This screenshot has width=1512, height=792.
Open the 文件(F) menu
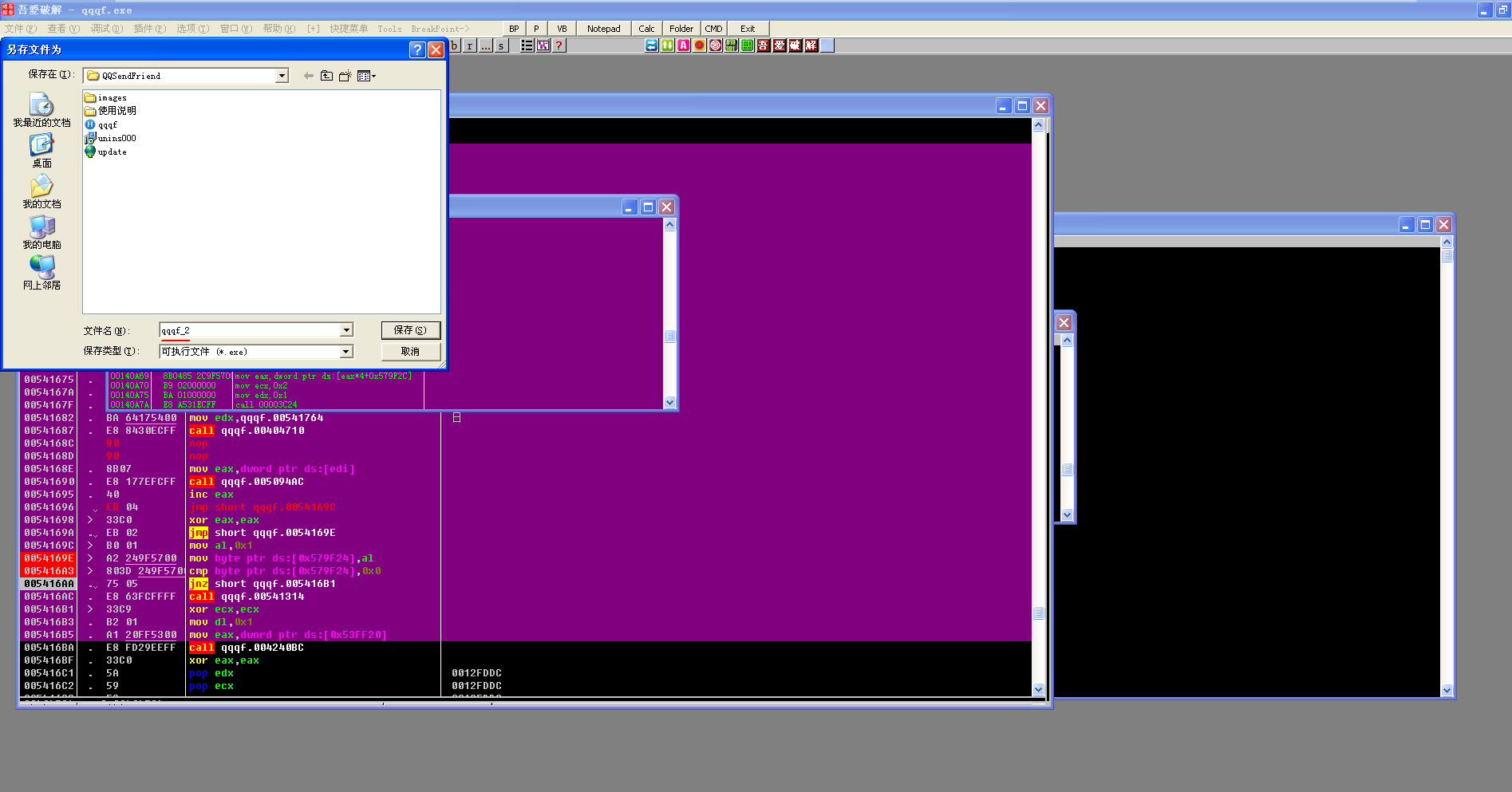(21, 29)
